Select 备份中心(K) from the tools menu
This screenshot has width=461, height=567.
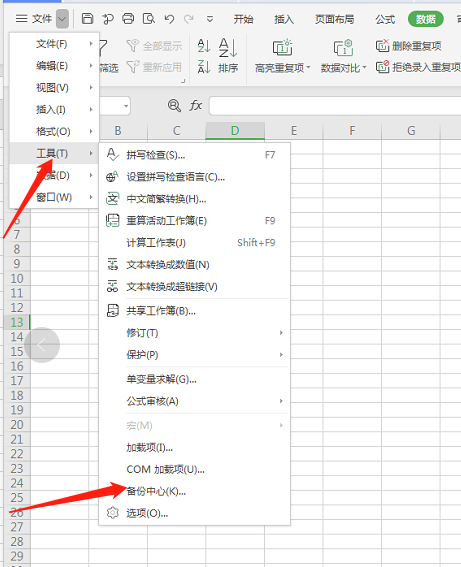(156, 491)
